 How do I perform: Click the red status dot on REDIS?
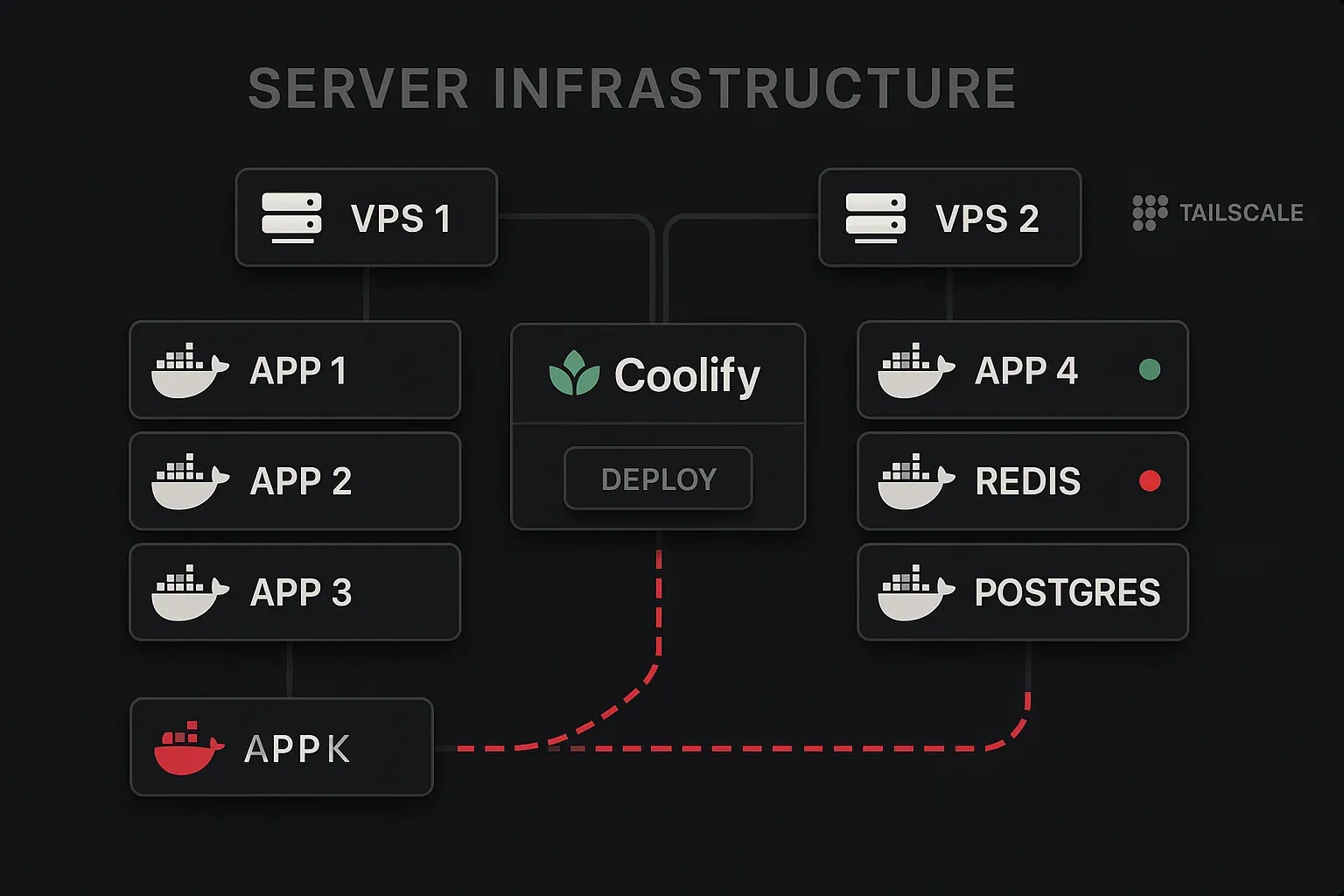(1150, 480)
